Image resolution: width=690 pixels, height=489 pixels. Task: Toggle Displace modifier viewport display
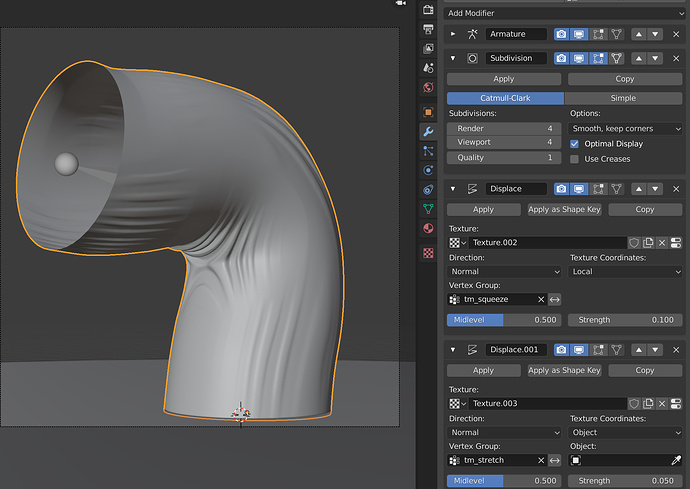click(579, 189)
